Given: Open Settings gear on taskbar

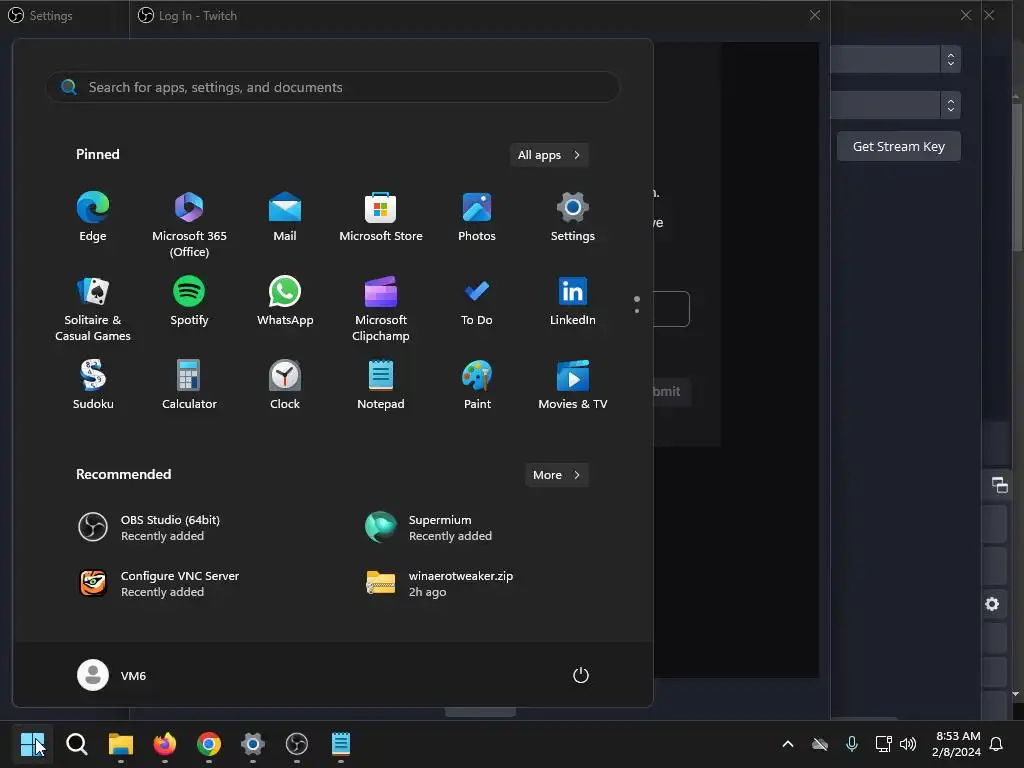Looking at the screenshot, I should click(x=253, y=744).
